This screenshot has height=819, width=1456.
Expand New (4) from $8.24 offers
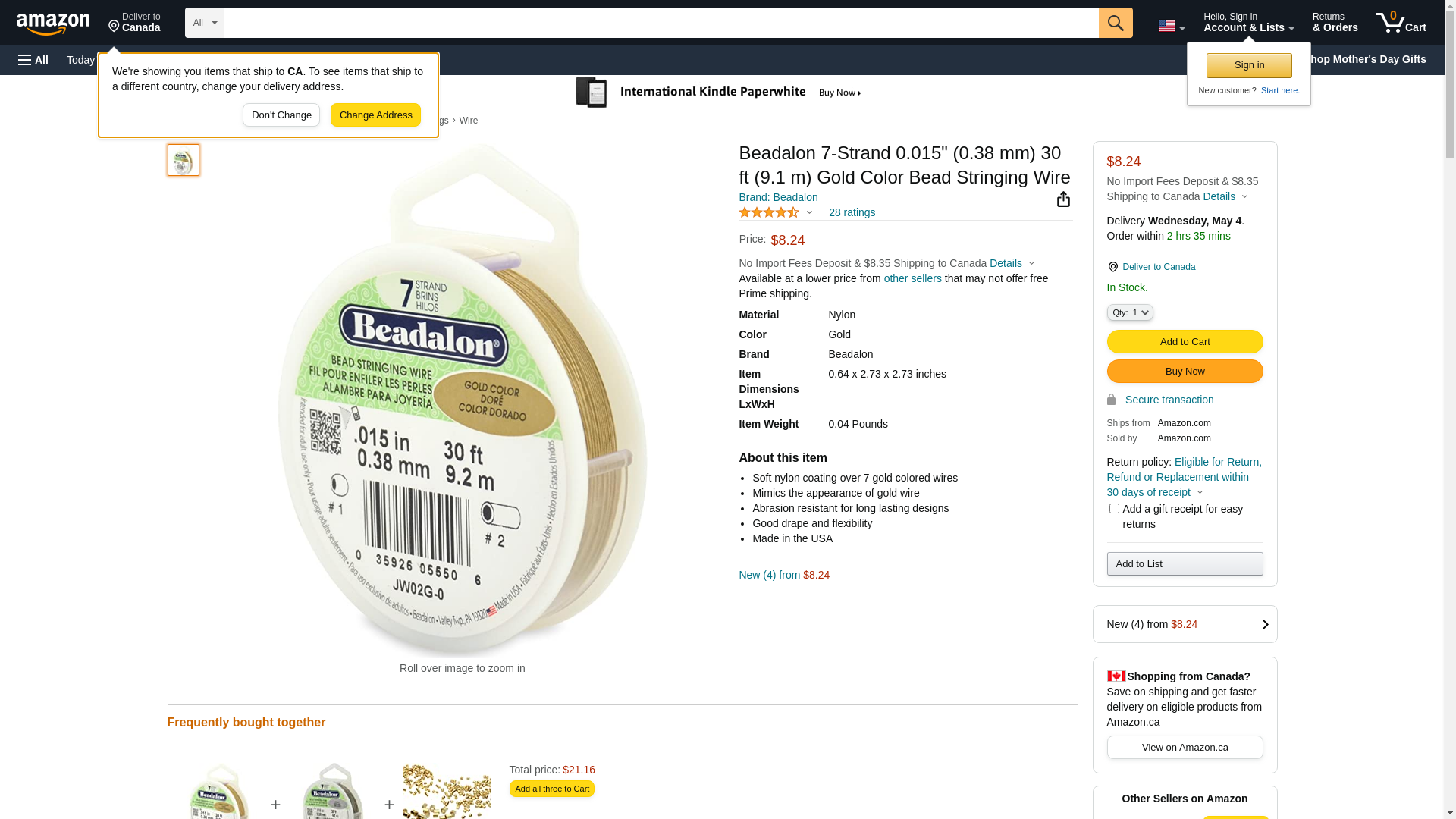(1185, 624)
